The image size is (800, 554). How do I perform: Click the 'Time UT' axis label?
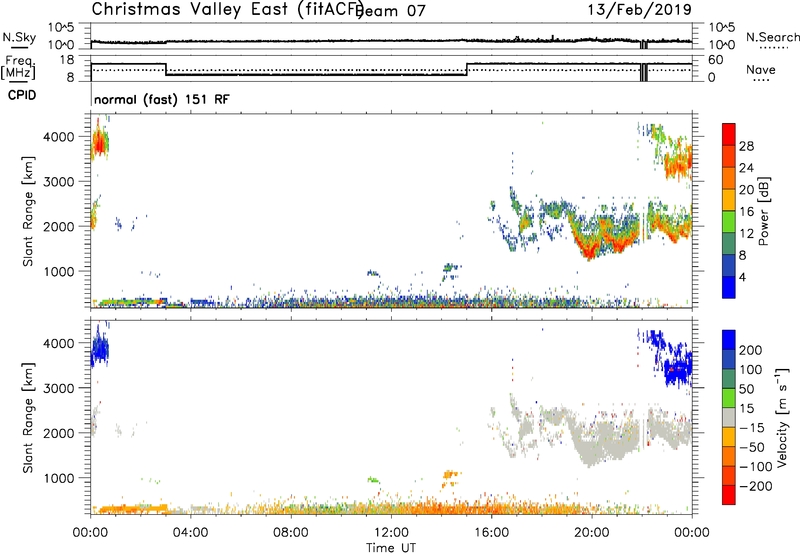pos(391,548)
